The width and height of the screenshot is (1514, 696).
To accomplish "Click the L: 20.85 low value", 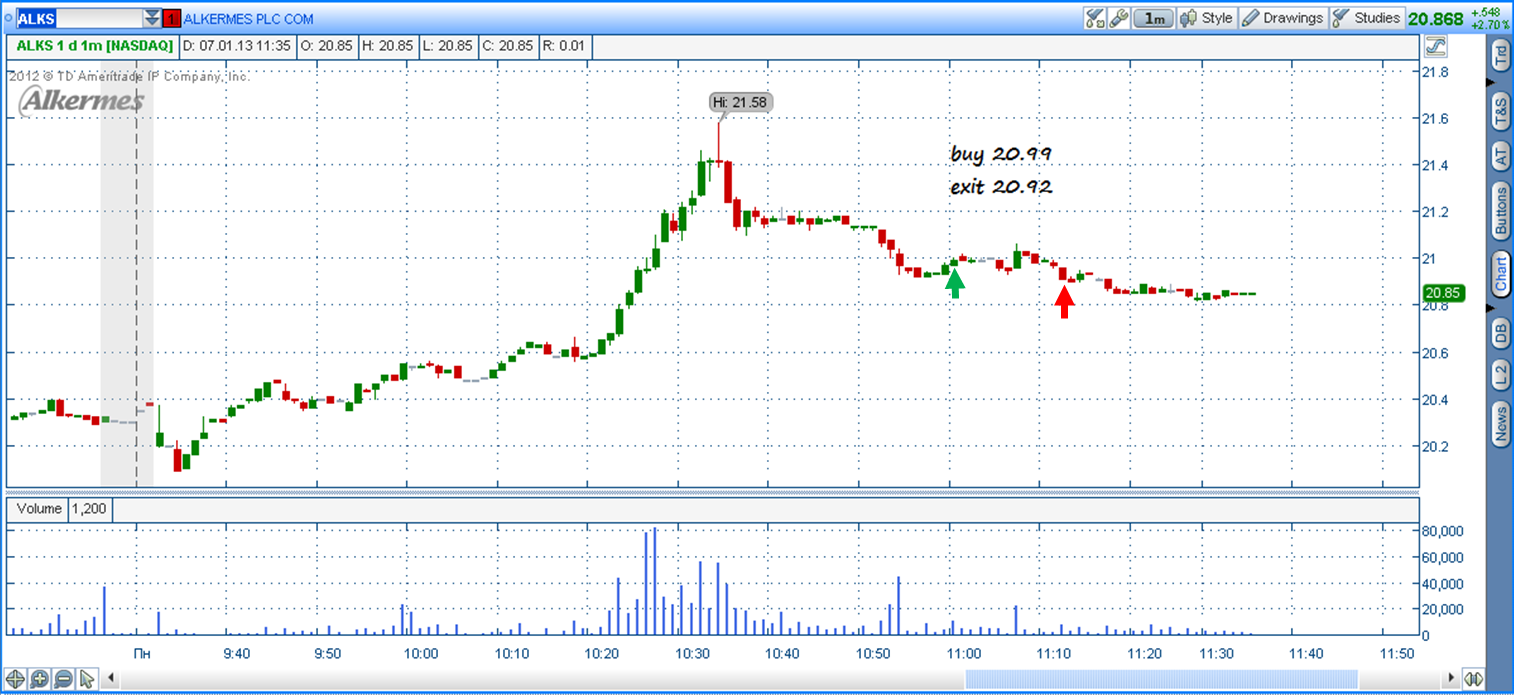I will pos(449,46).
